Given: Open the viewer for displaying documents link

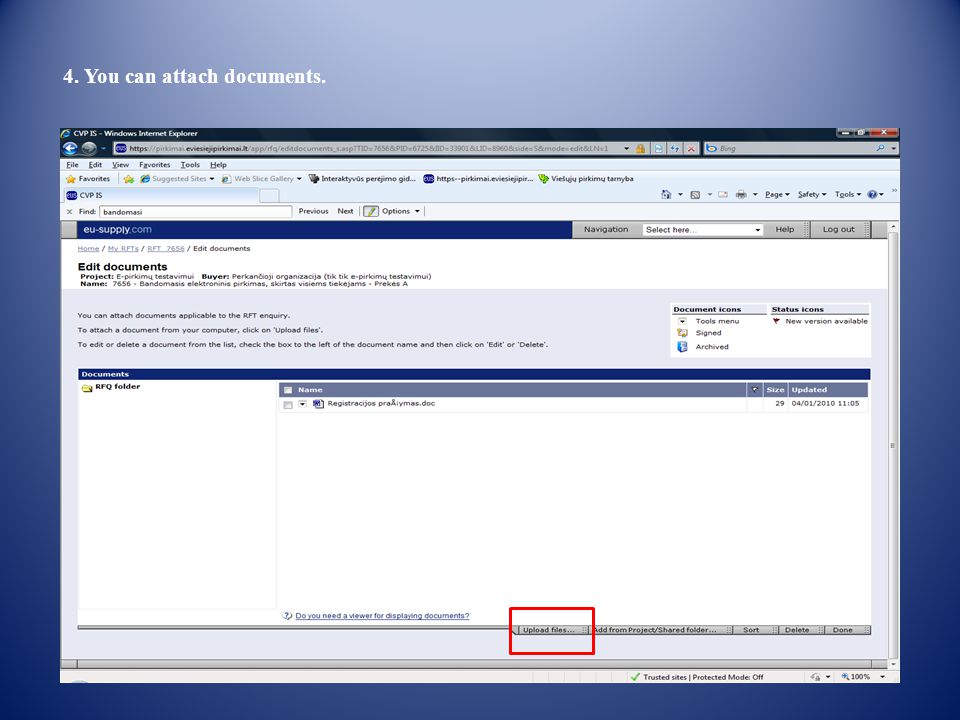Looking at the screenshot, I should [x=382, y=616].
